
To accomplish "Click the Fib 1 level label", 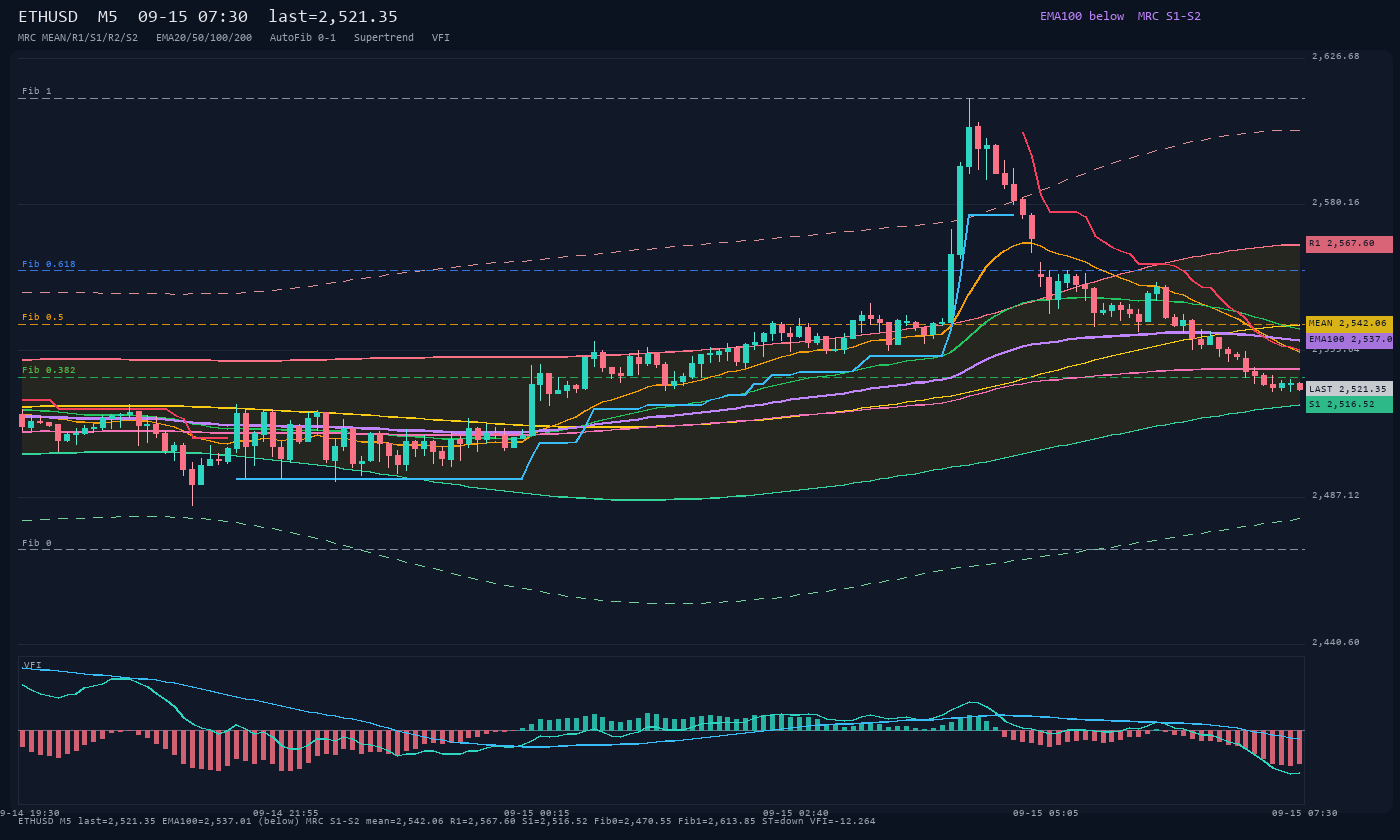I will (x=36, y=91).
